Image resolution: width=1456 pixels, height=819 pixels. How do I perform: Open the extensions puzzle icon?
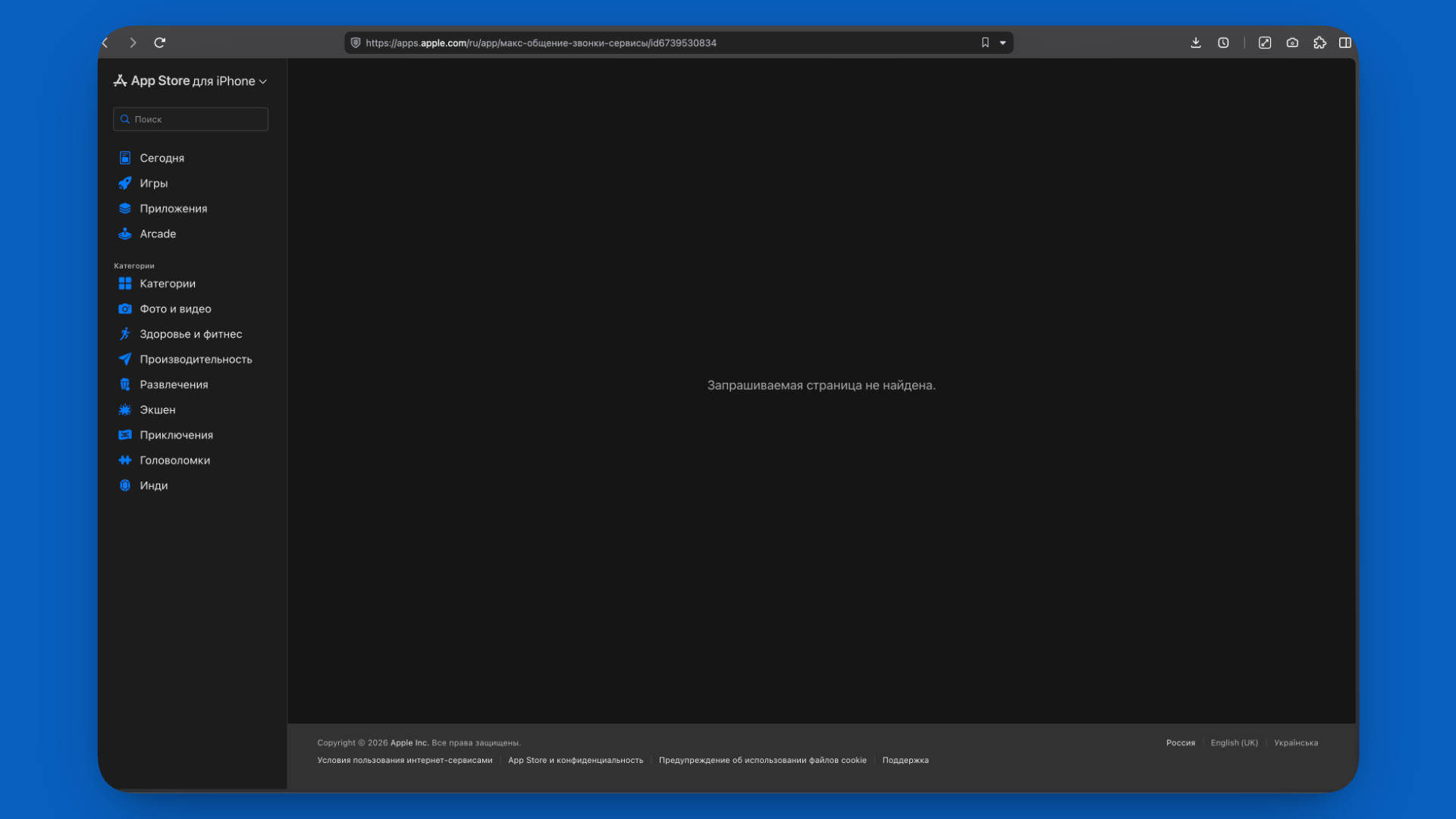pos(1319,43)
